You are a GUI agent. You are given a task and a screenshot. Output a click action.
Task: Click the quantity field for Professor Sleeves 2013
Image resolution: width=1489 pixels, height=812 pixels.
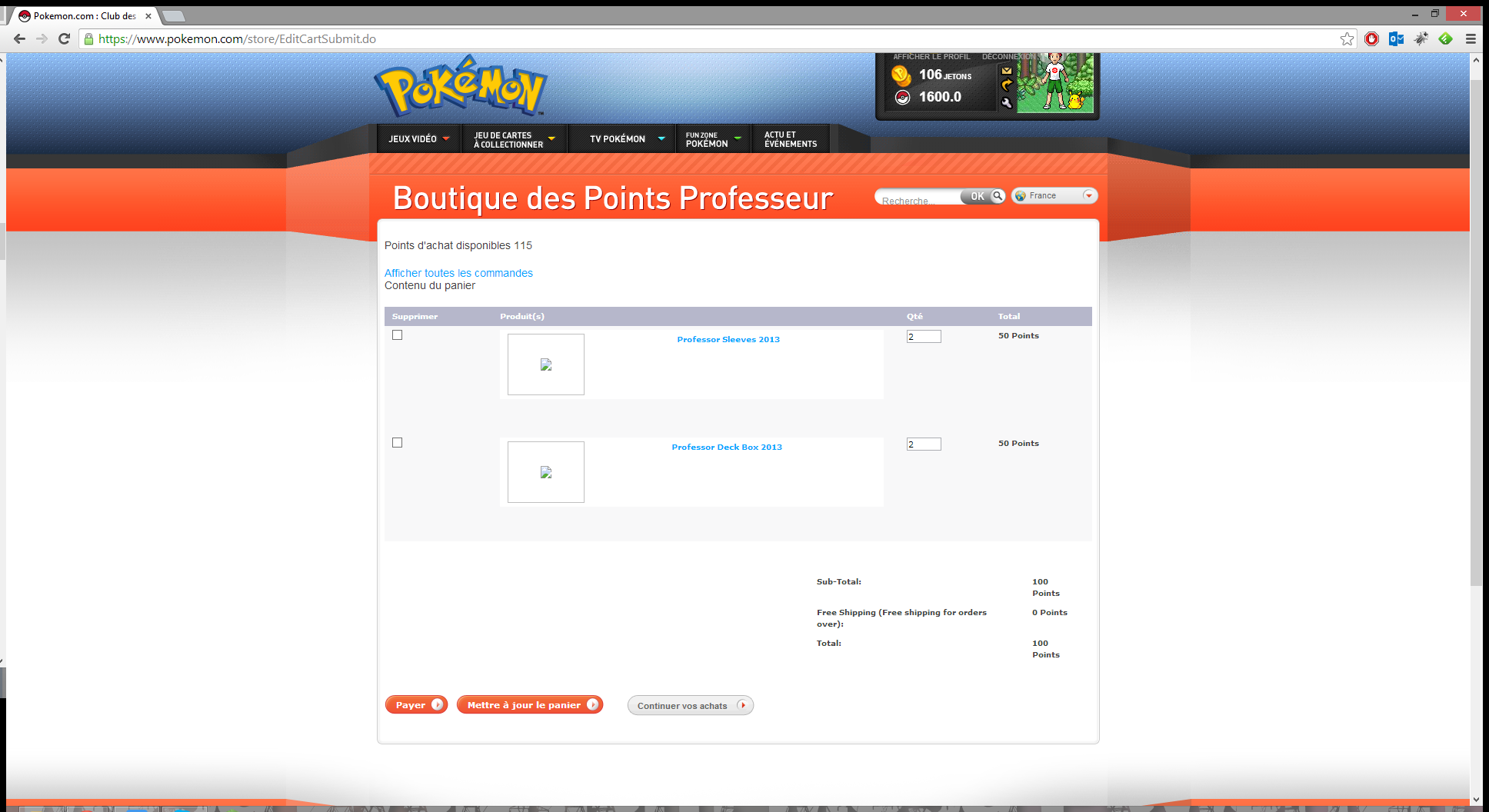point(924,336)
